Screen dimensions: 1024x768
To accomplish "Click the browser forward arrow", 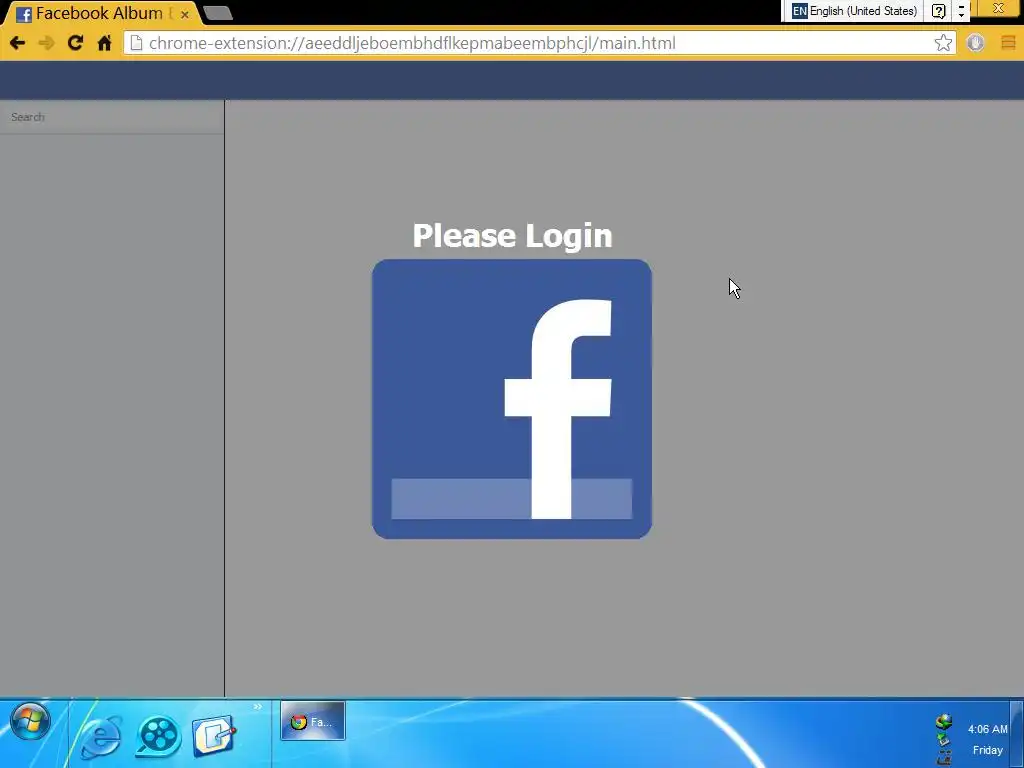I will (x=46, y=43).
